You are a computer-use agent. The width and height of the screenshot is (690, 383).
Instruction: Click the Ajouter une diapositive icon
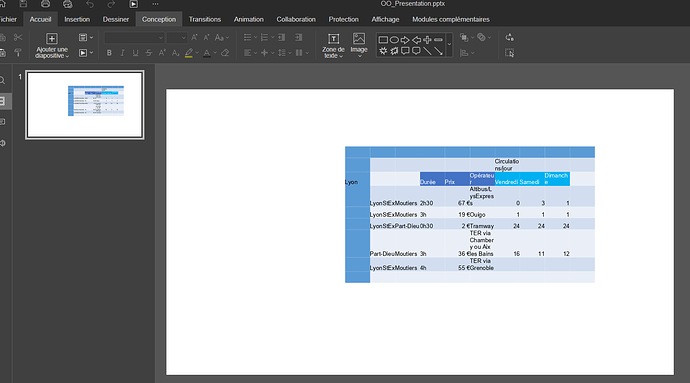(x=51, y=39)
